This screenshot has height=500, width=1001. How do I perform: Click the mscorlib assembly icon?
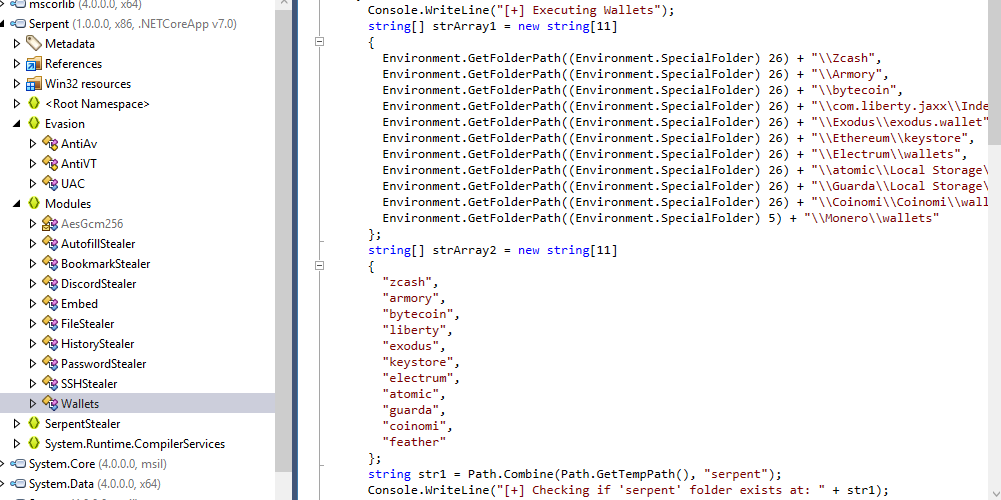click(18, 4)
